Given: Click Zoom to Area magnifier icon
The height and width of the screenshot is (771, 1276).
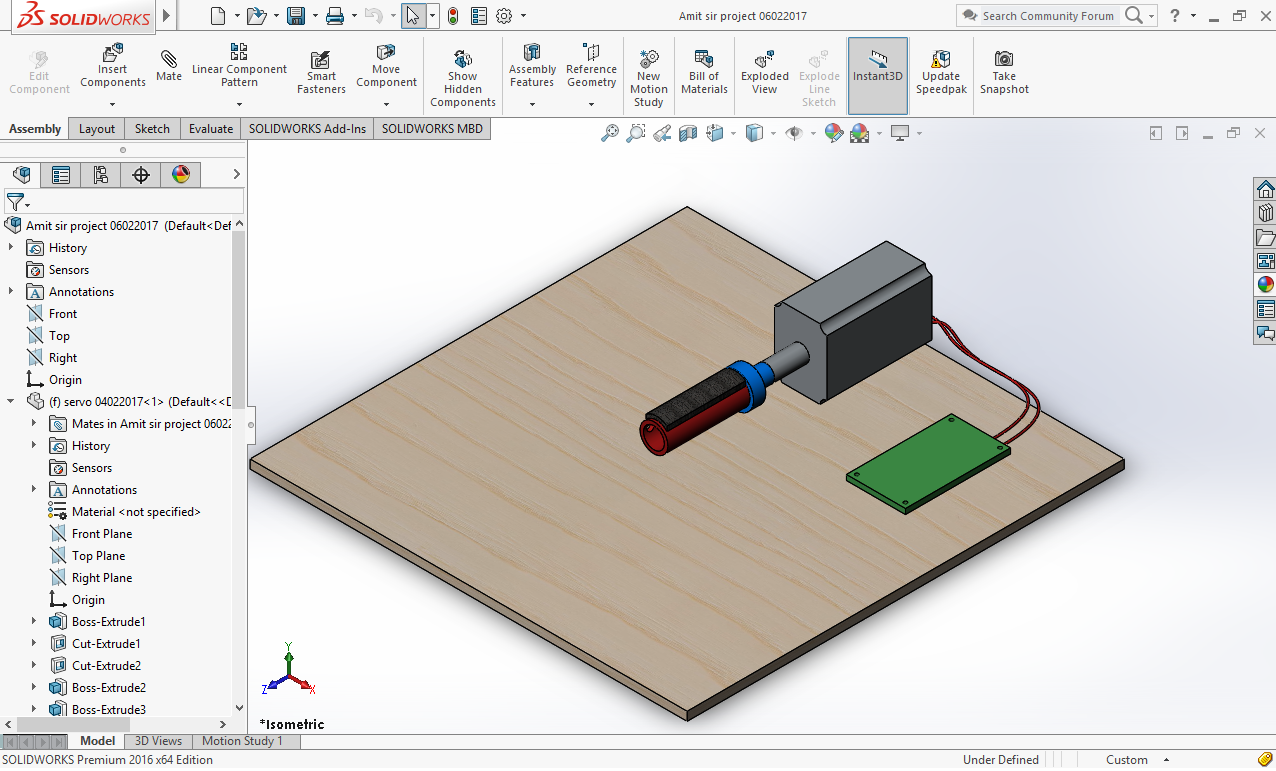Looking at the screenshot, I should [x=635, y=133].
